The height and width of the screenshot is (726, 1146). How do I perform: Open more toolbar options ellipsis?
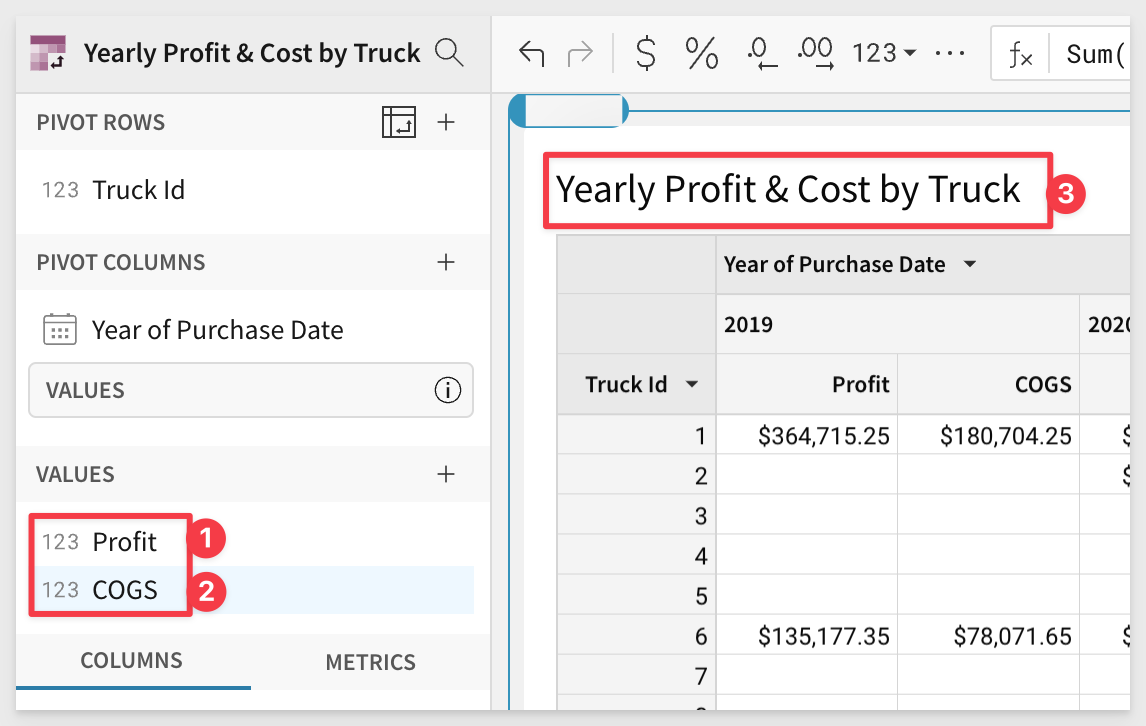(x=949, y=54)
